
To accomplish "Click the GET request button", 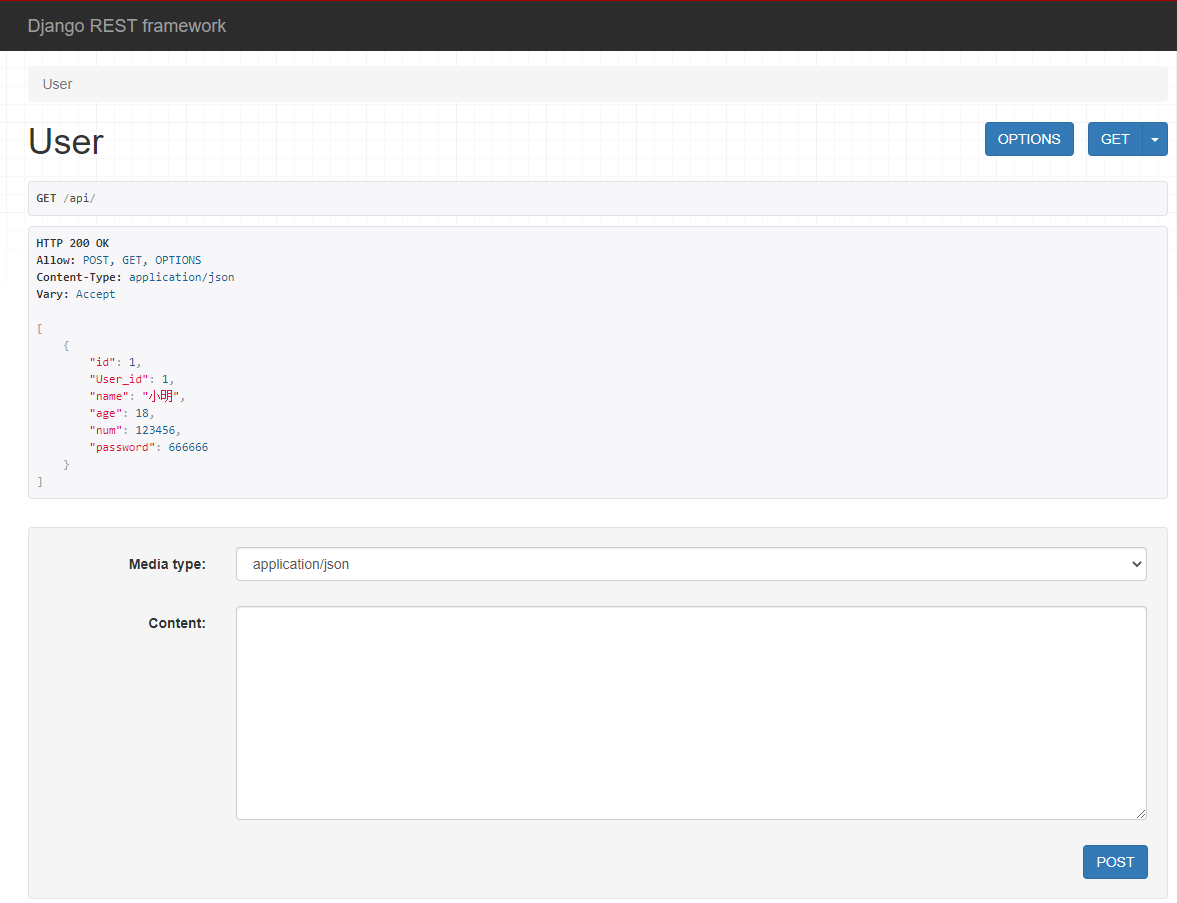I will click(x=1114, y=139).
